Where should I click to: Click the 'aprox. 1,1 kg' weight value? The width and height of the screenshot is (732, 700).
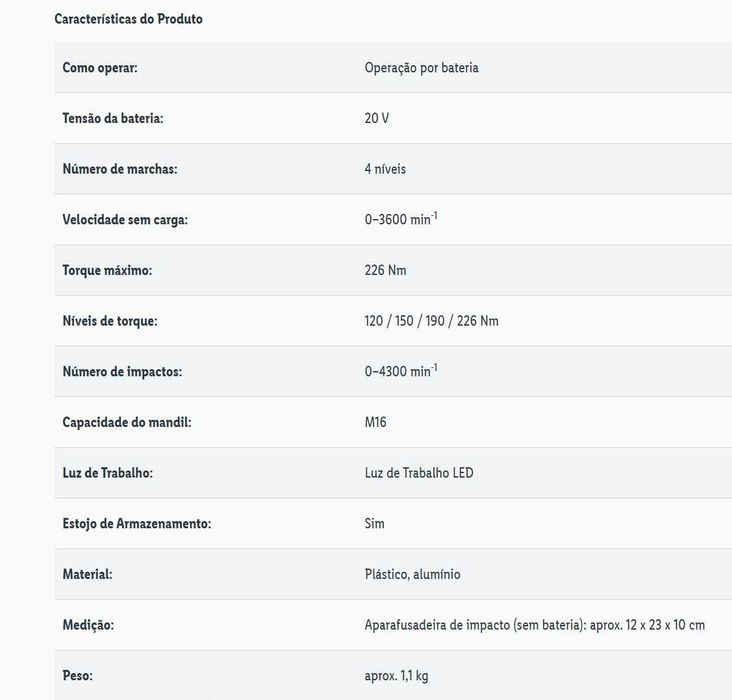[397, 676]
